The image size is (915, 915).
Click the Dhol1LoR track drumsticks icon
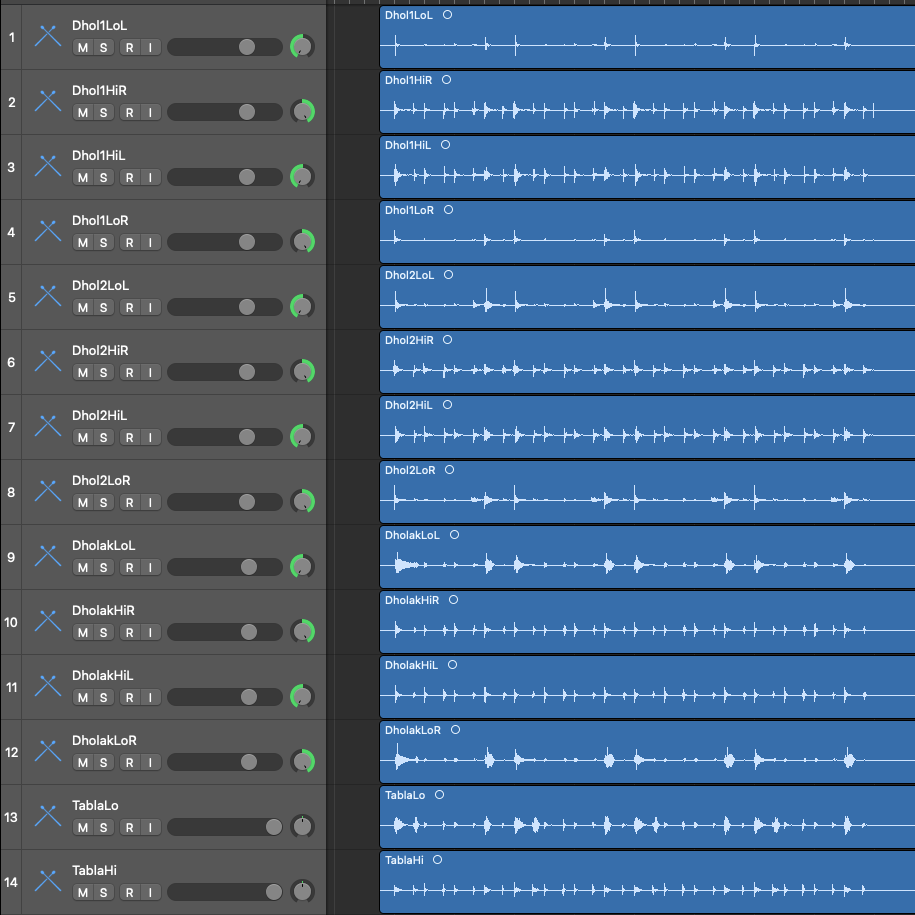click(x=48, y=232)
